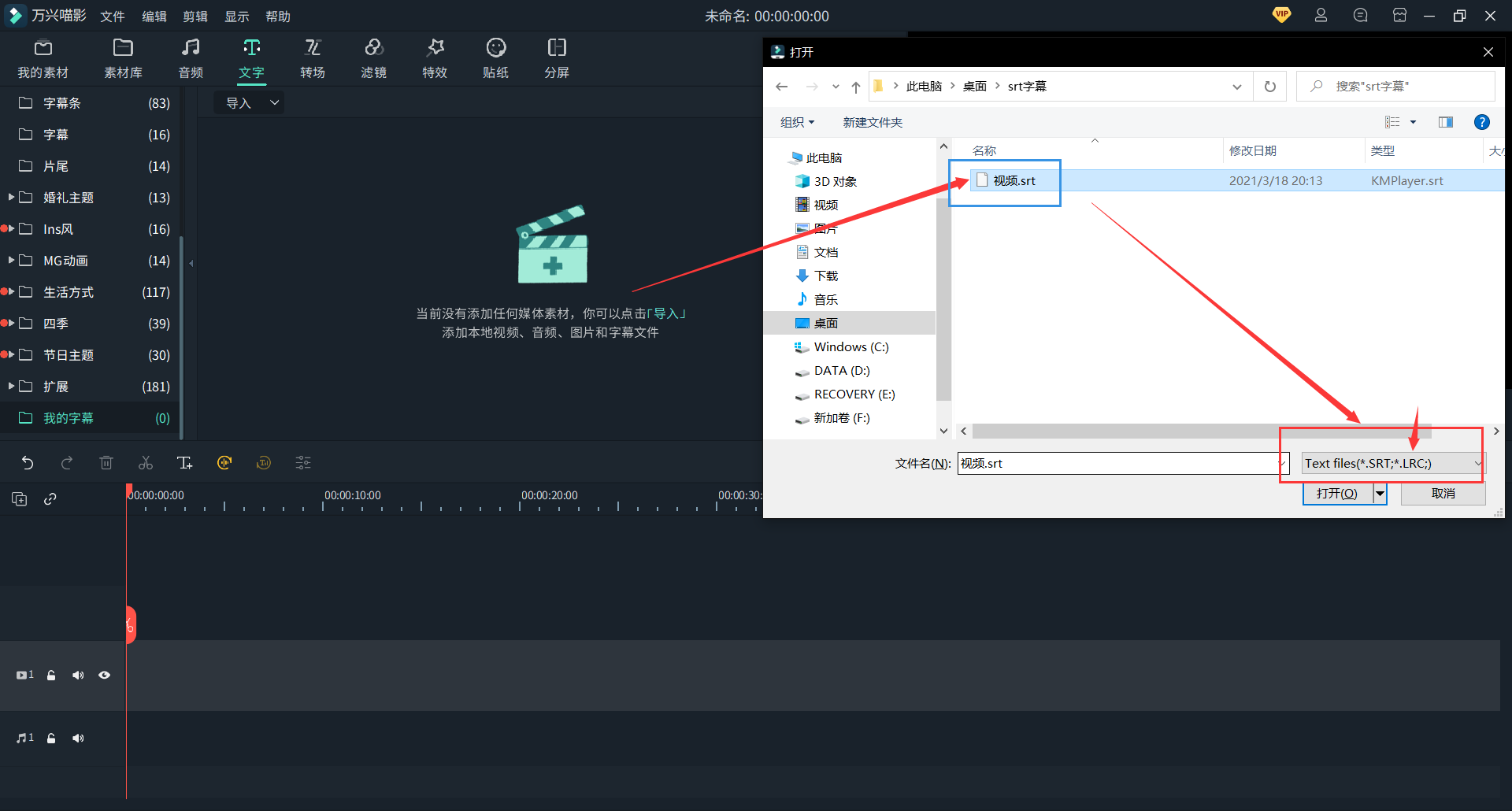Open the 转场 transitions panel
1512x811 pixels.
(x=313, y=58)
